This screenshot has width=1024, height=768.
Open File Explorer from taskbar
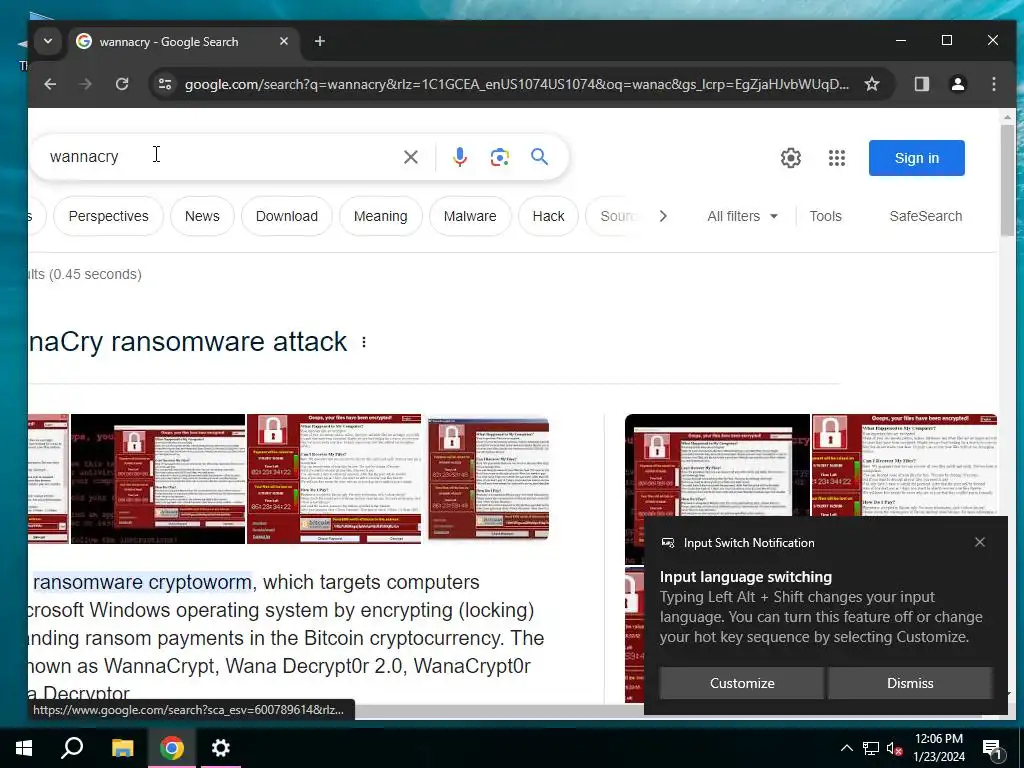(122, 748)
